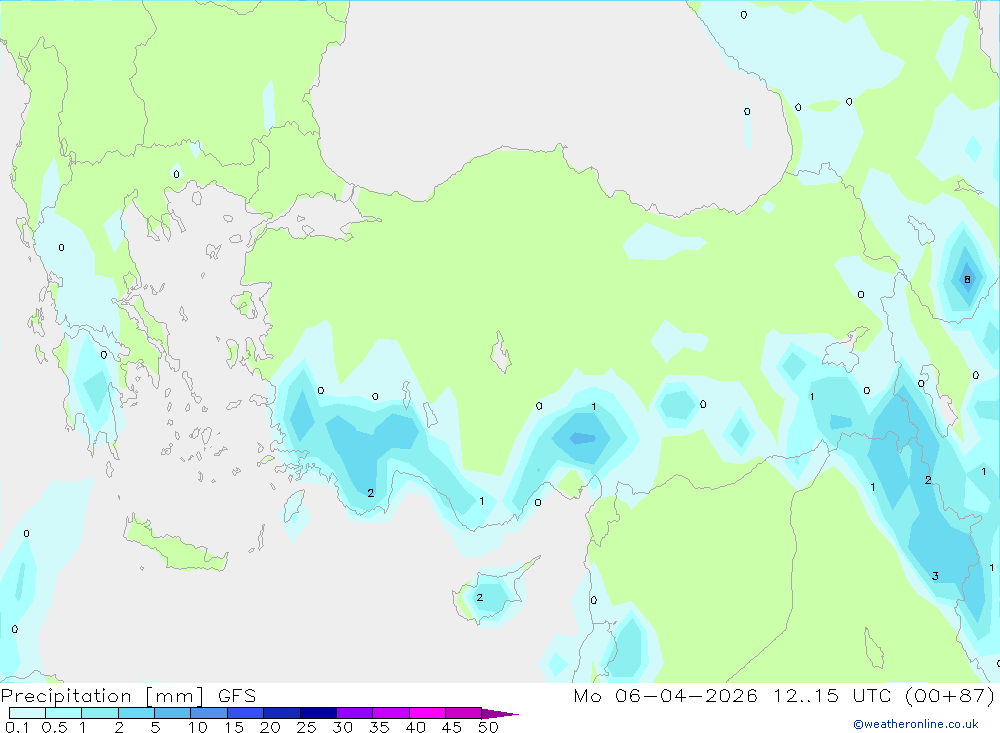Click the 30–35 mm violet legend swatch

click(x=355, y=713)
